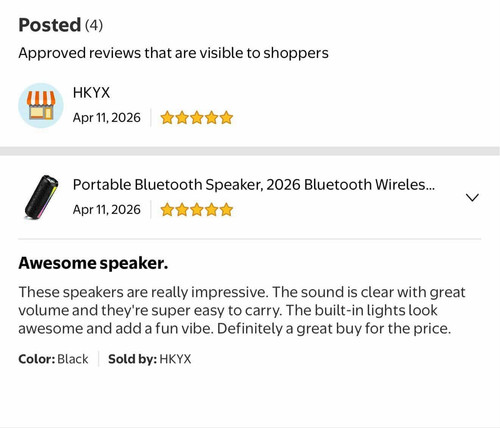
Task: Click the Apr 11, 2026 date under product title
Action: (x=107, y=210)
